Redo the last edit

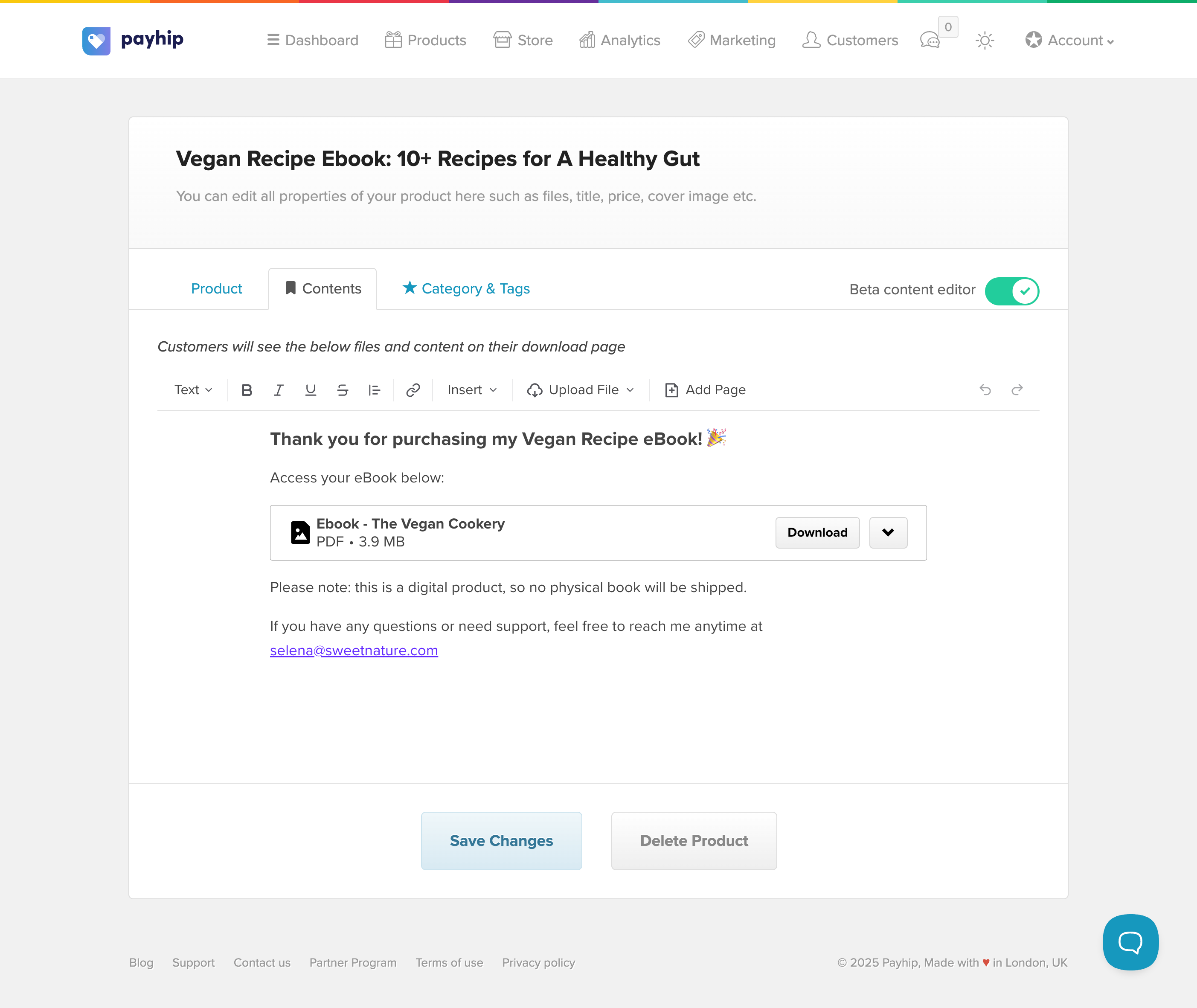(1017, 390)
